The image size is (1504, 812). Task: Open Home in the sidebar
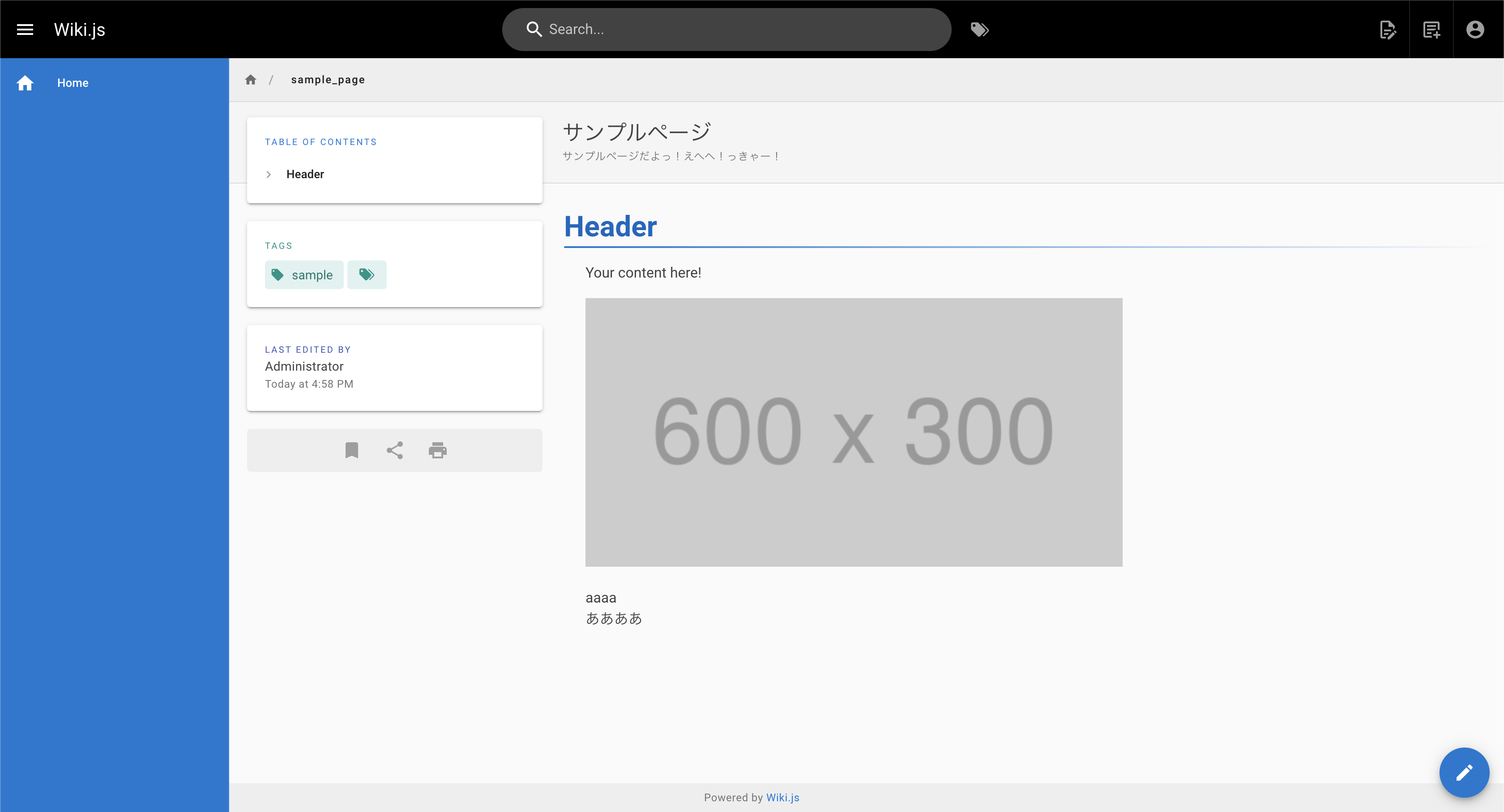[x=73, y=83]
